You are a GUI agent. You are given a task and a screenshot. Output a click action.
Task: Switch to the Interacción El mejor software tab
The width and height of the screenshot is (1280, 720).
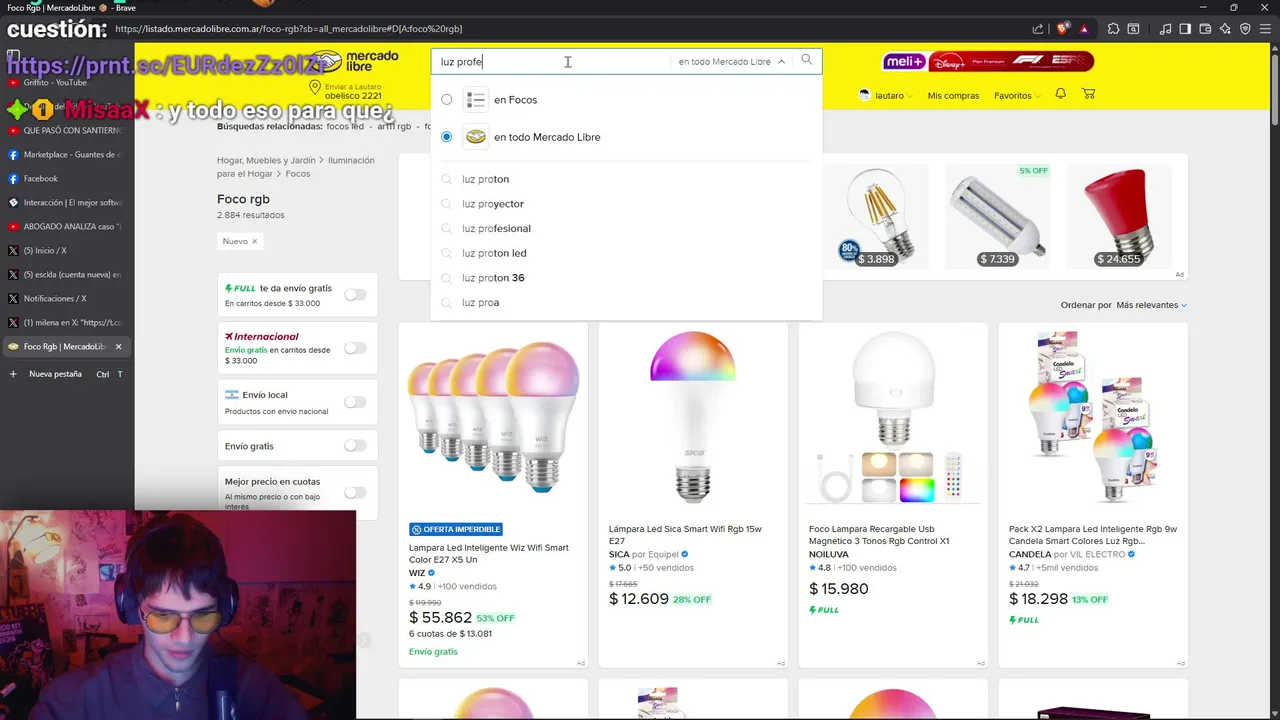(65, 202)
